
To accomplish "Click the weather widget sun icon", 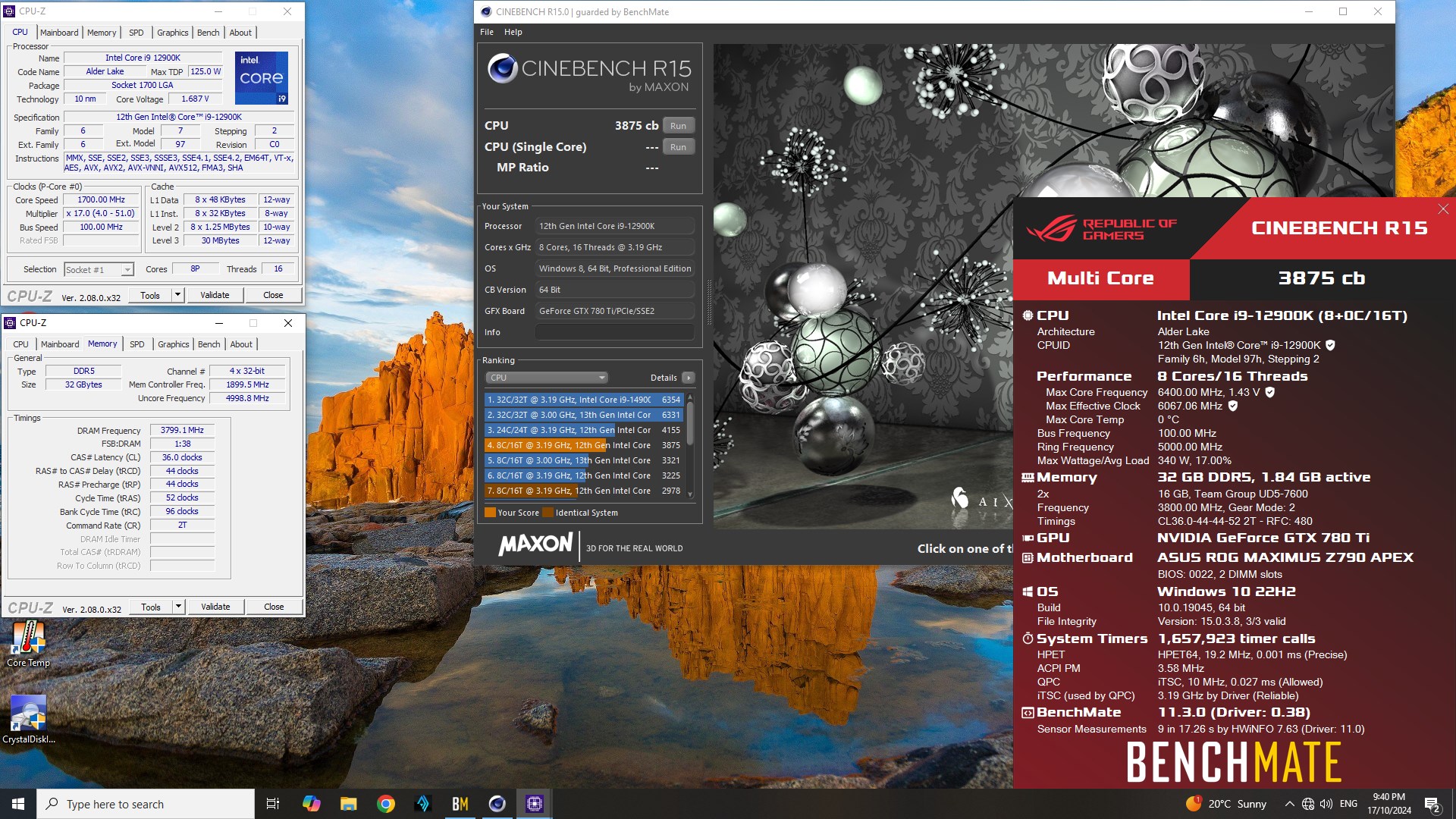I will 1194,804.
